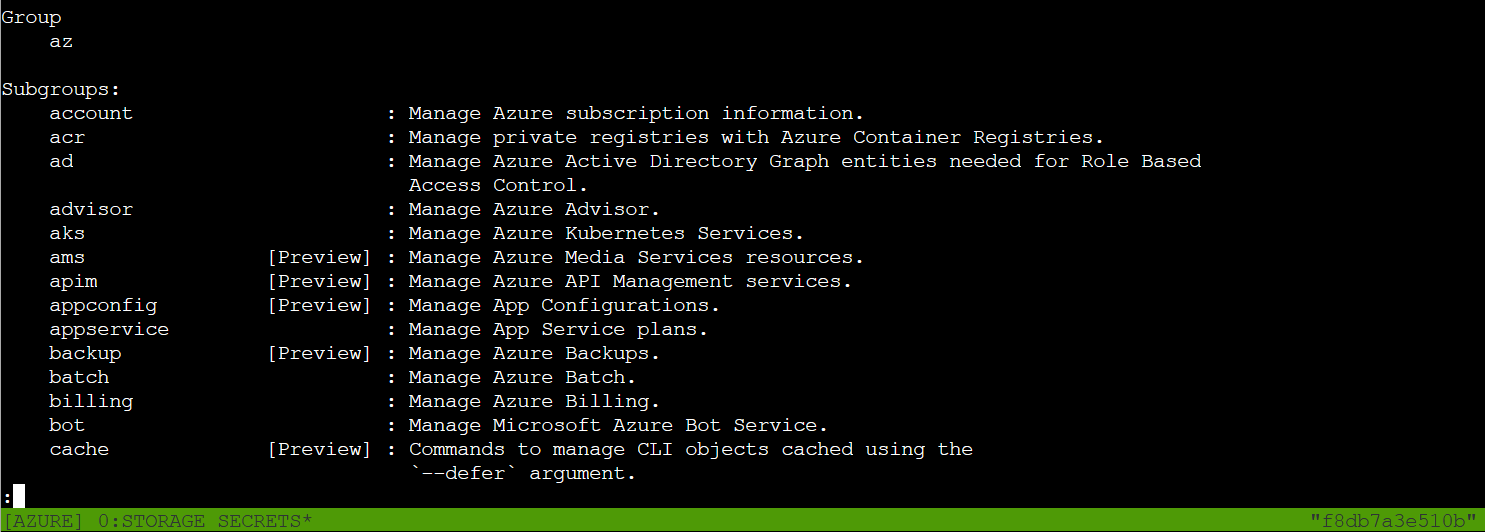The width and height of the screenshot is (1485, 532).
Task: Click the "appservice" subgroup name
Action: tap(109, 330)
